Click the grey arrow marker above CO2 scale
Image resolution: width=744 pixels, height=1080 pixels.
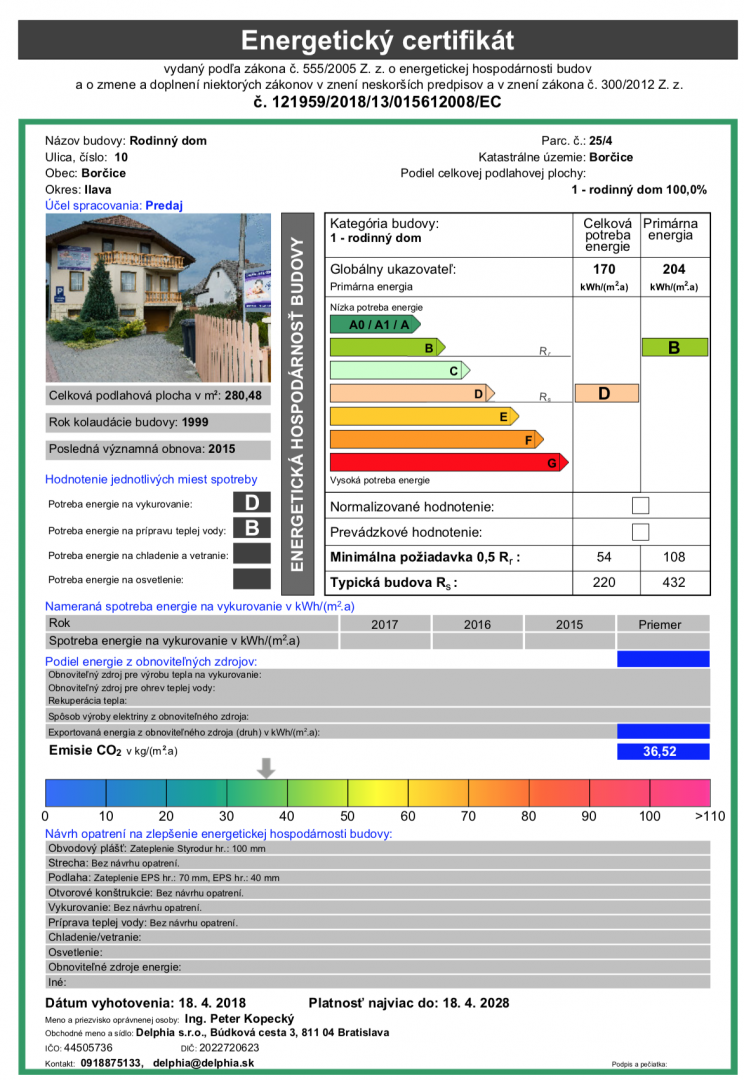(266, 768)
